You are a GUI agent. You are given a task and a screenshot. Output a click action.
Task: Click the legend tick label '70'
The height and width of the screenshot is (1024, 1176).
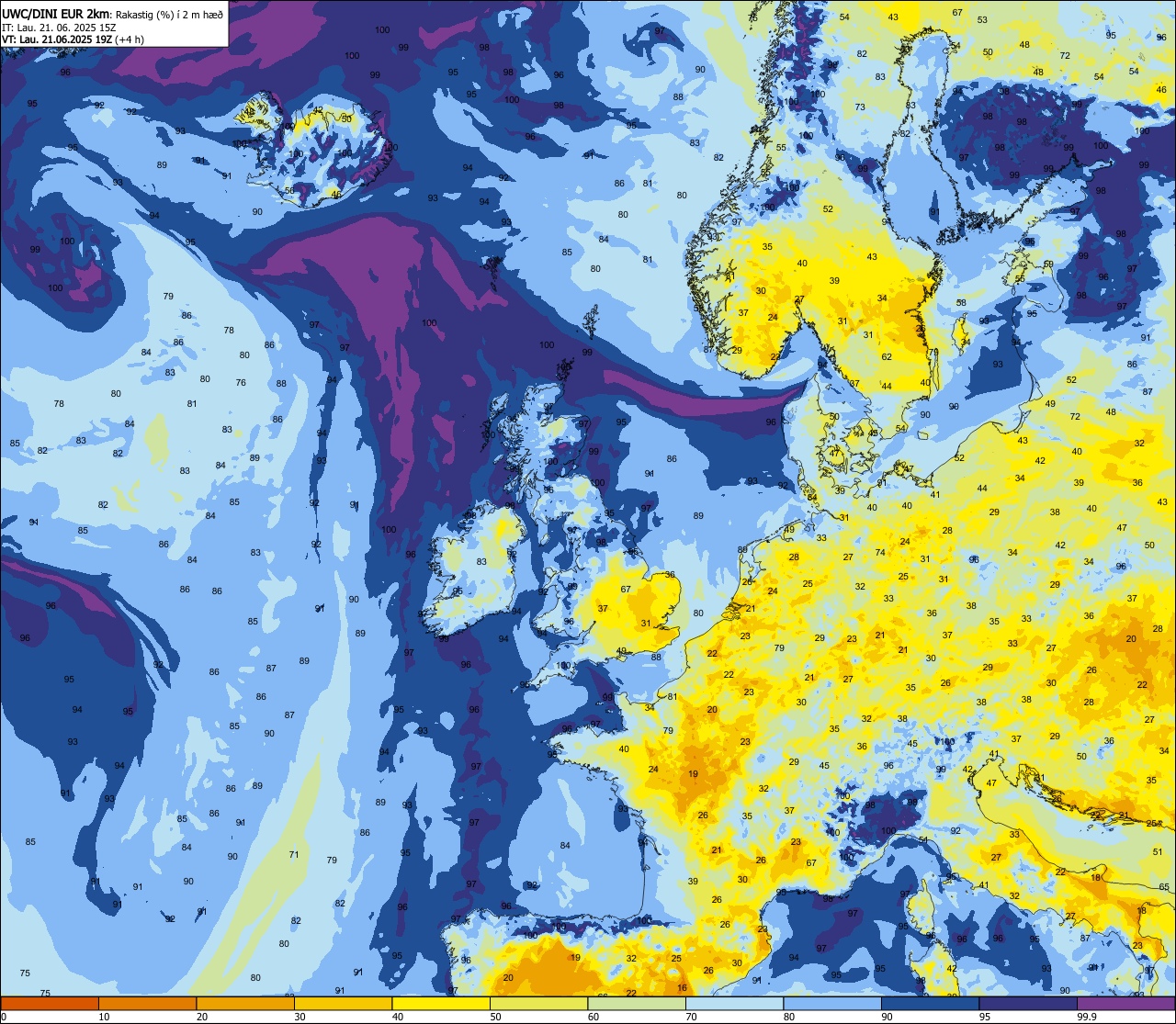(691, 1017)
